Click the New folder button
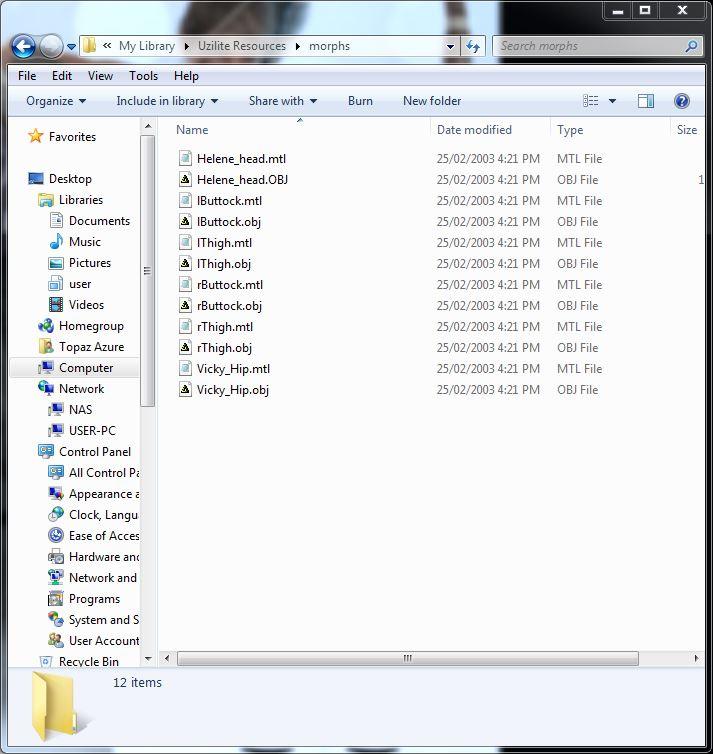 (432, 101)
